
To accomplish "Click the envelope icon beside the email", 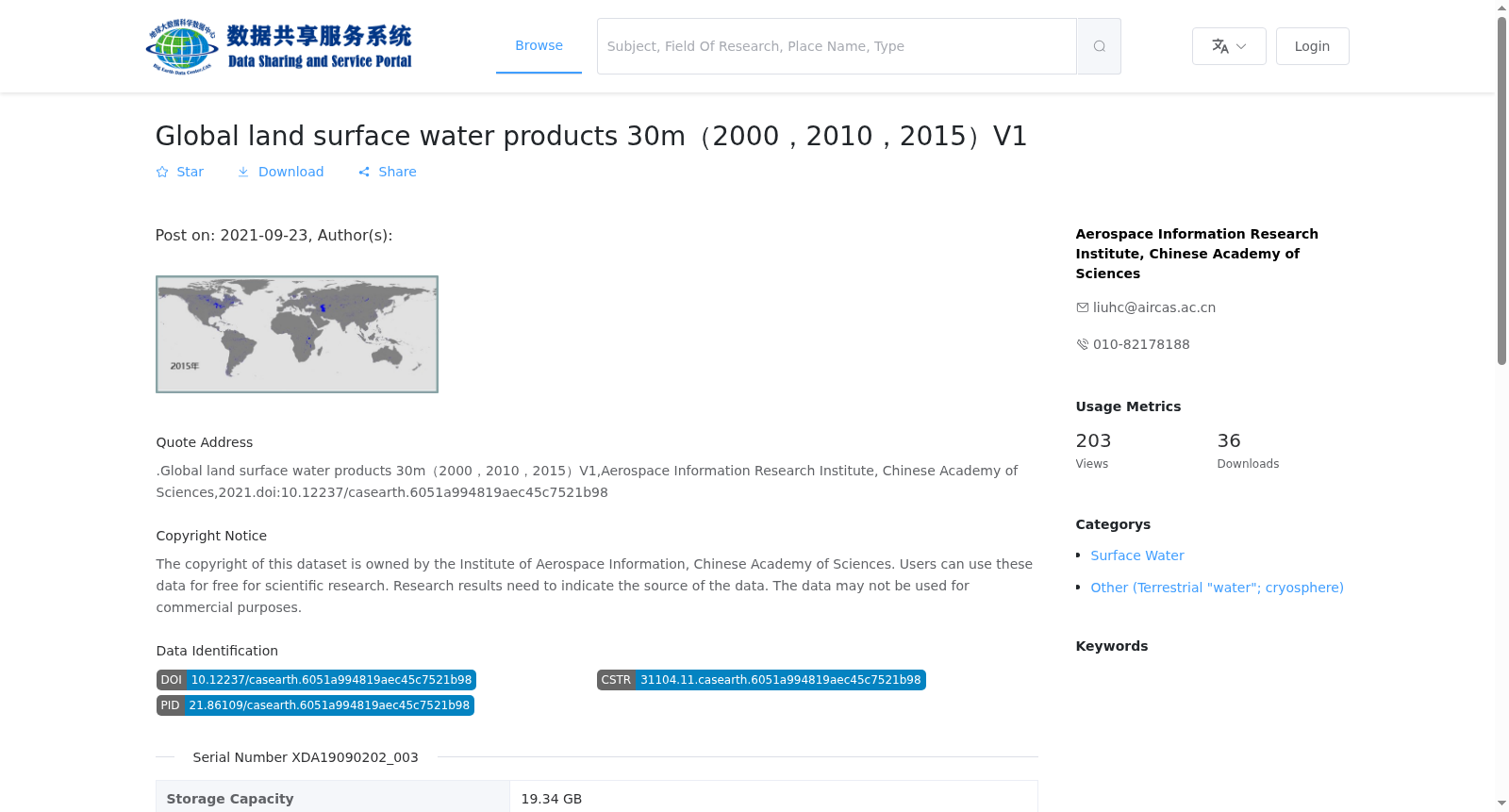I will [1083, 307].
